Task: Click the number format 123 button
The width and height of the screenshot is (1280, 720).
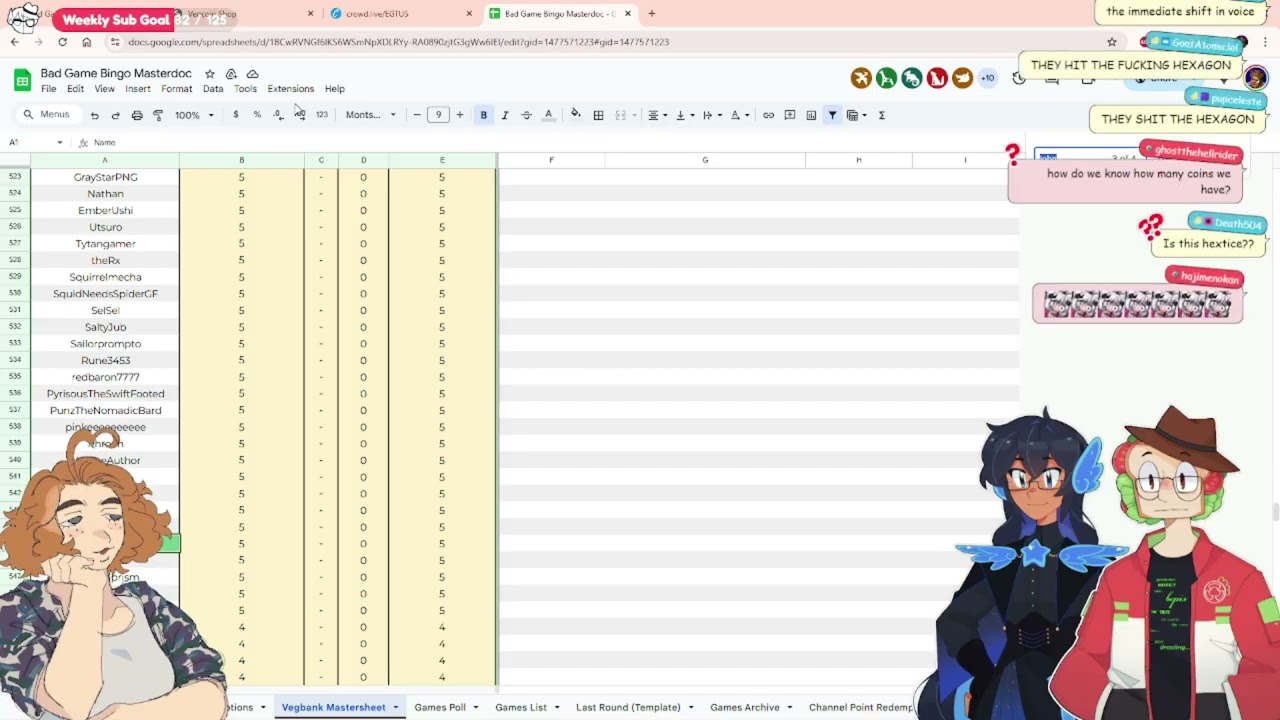Action: tap(322, 115)
